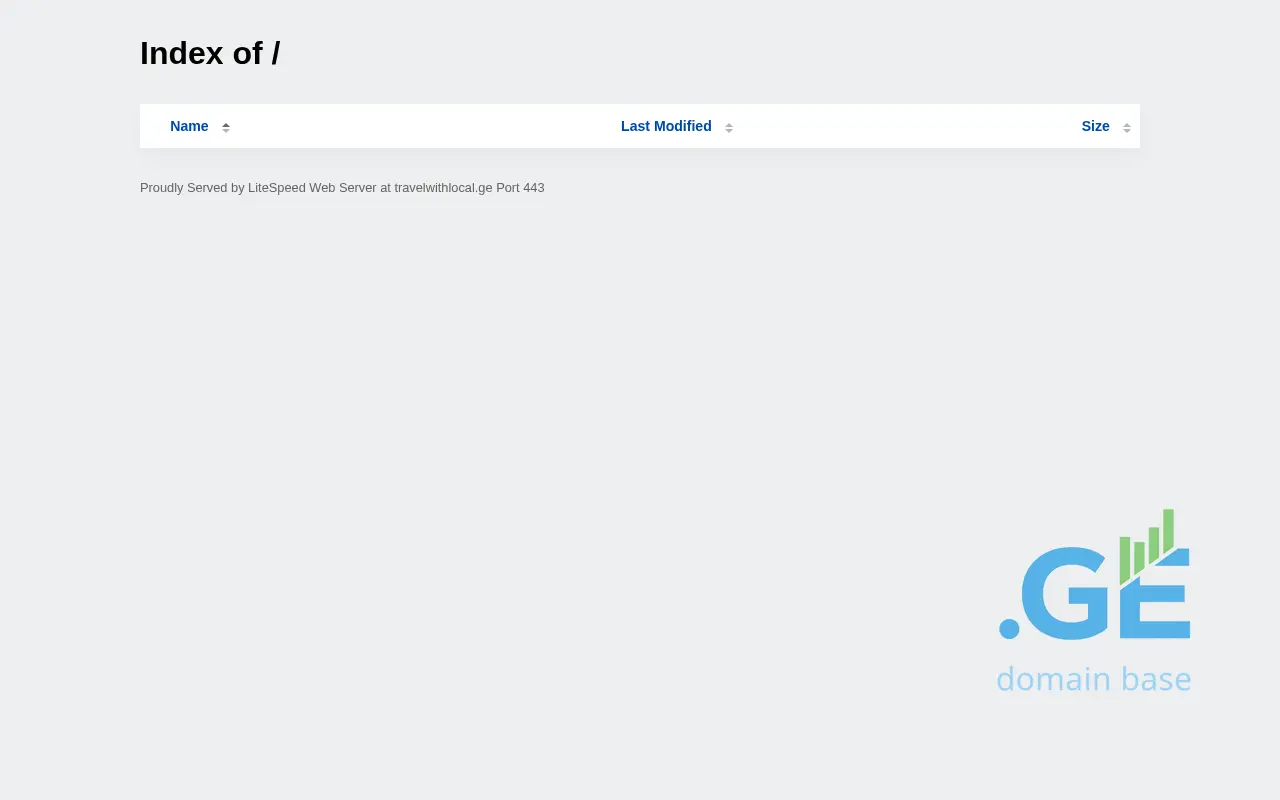Click 'travelwithlocal.ge' in the footer line
The height and width of the screenshot is (800, 1280).
(x=443, y=188)
